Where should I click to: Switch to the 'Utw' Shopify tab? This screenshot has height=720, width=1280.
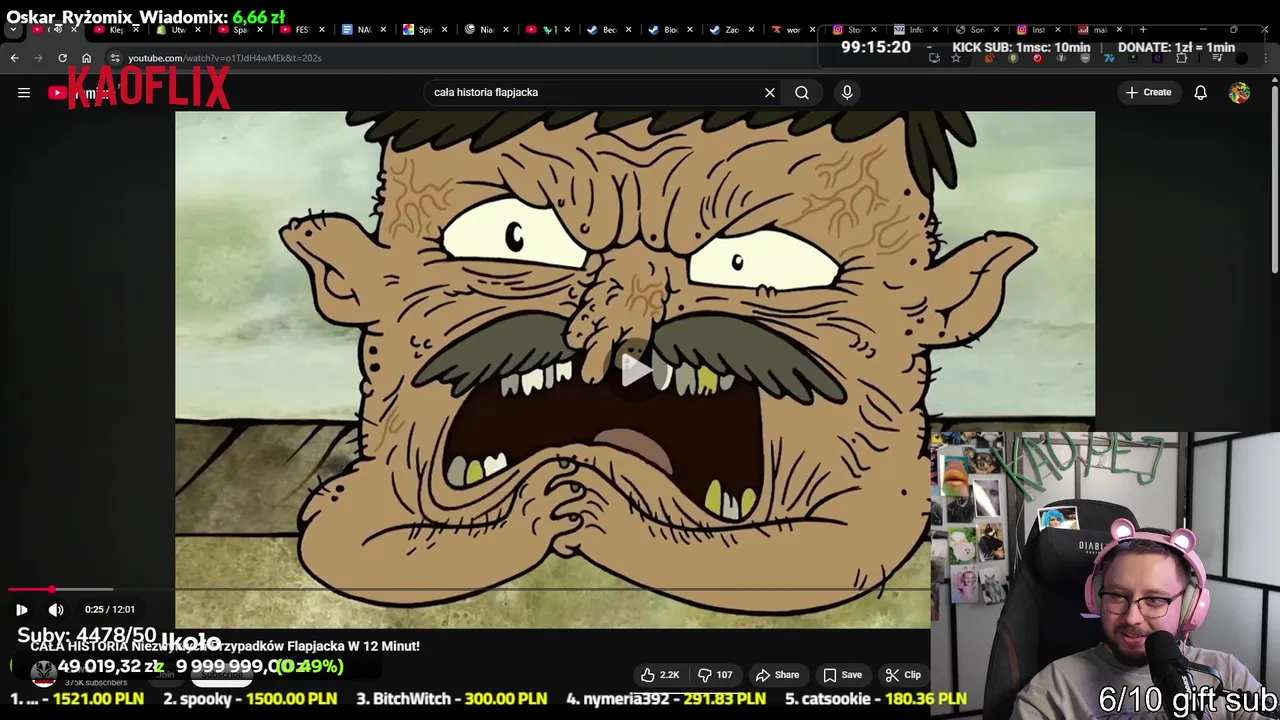pos(176,30)
